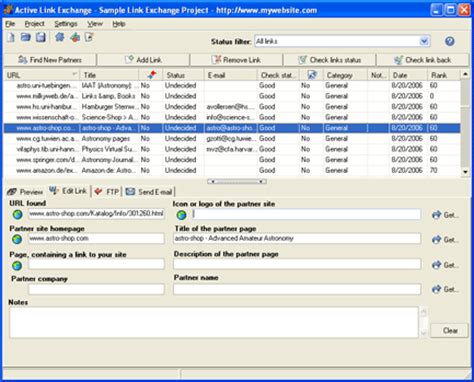Sort by the Title column header
The width and height of the screenshot is (474, 382).
(109, 75)
